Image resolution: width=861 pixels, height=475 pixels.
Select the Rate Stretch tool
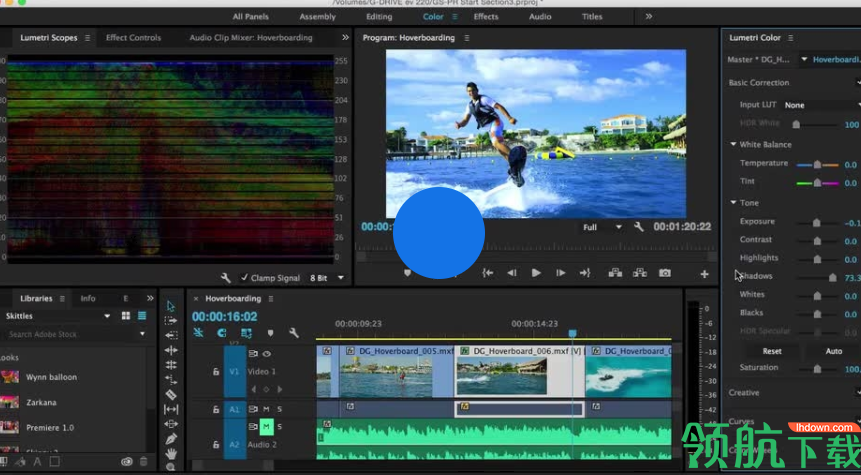click(x=171, y=379)
